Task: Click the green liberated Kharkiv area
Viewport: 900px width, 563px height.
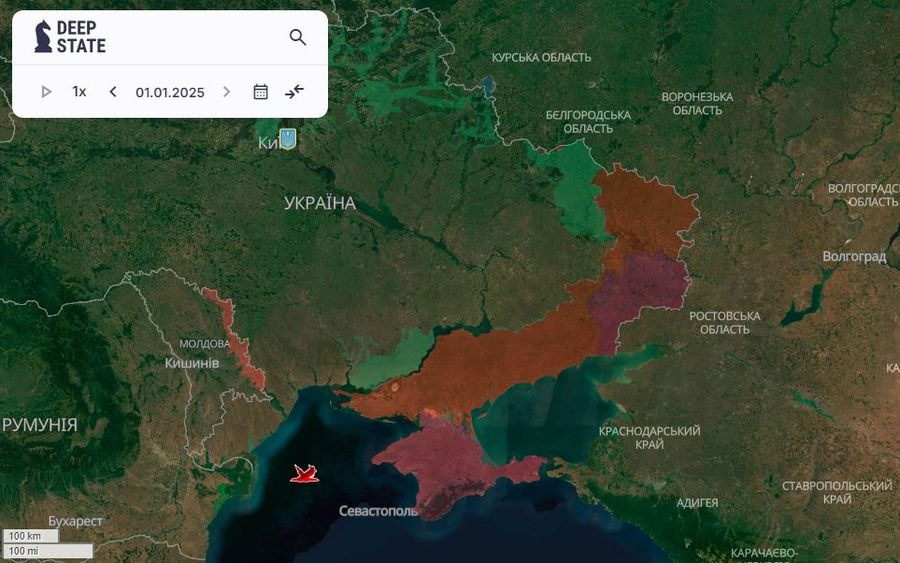Action: tap(577, 189)
